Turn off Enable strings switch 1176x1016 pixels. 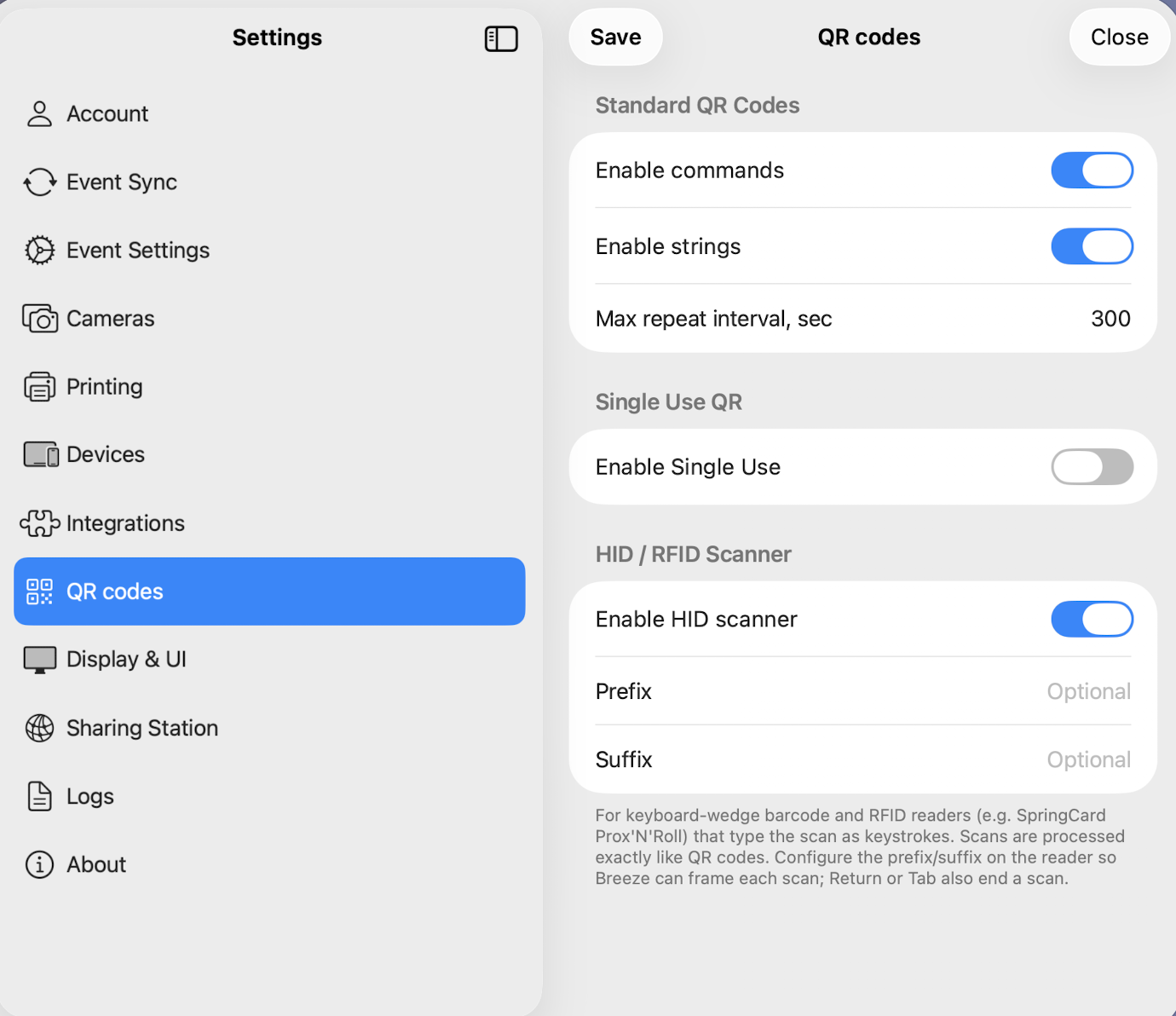click(x=1092, y=246)
